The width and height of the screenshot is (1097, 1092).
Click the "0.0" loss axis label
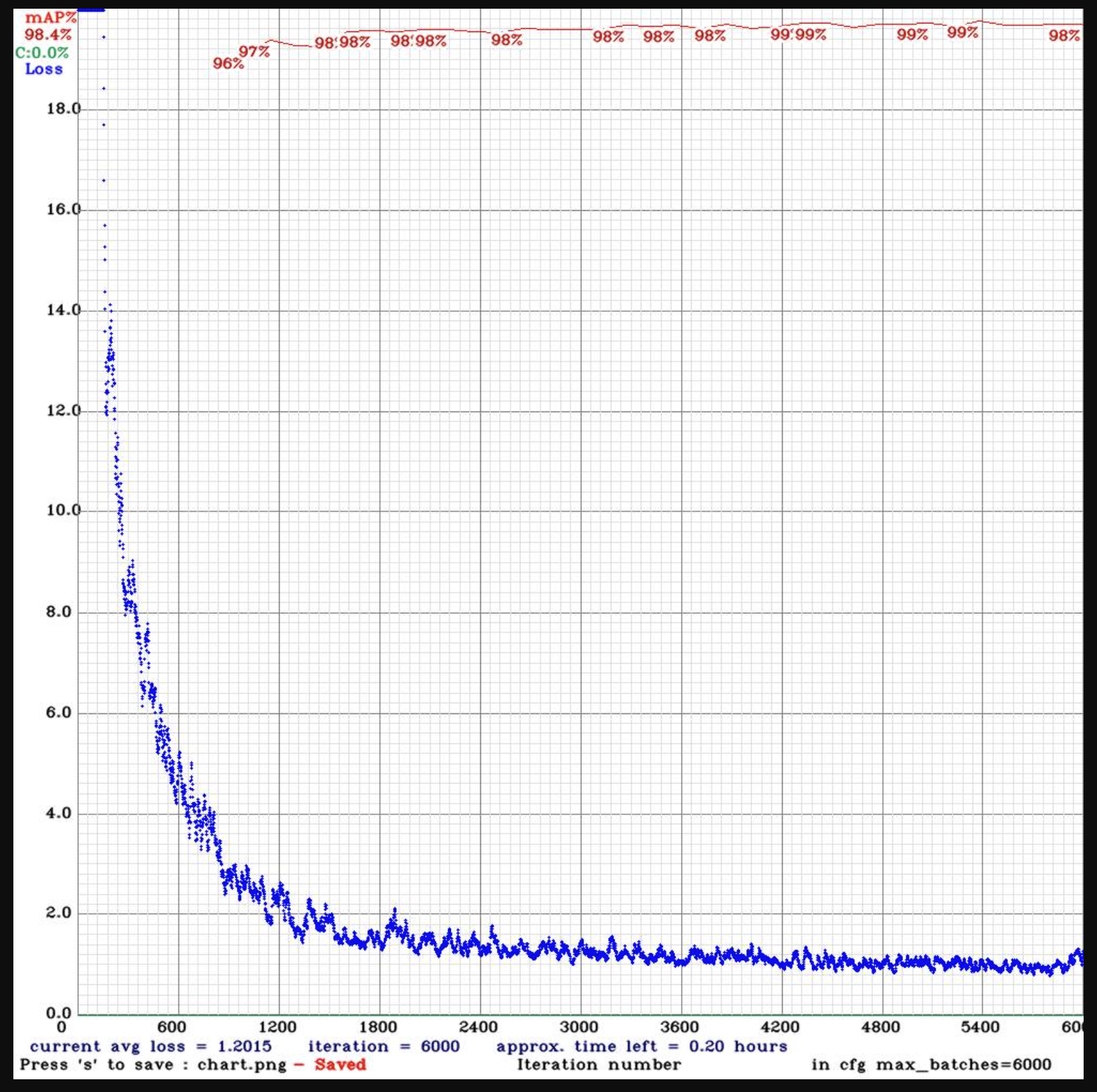tap(58, 1012)
